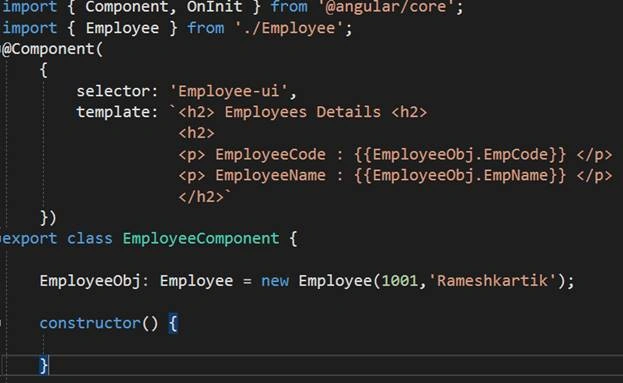The height and width of the screenshot is (383, 623).
Task: Click the Employee type annotation after EmployeeObj
Action: pyautogui.click(x=197, y=281)
